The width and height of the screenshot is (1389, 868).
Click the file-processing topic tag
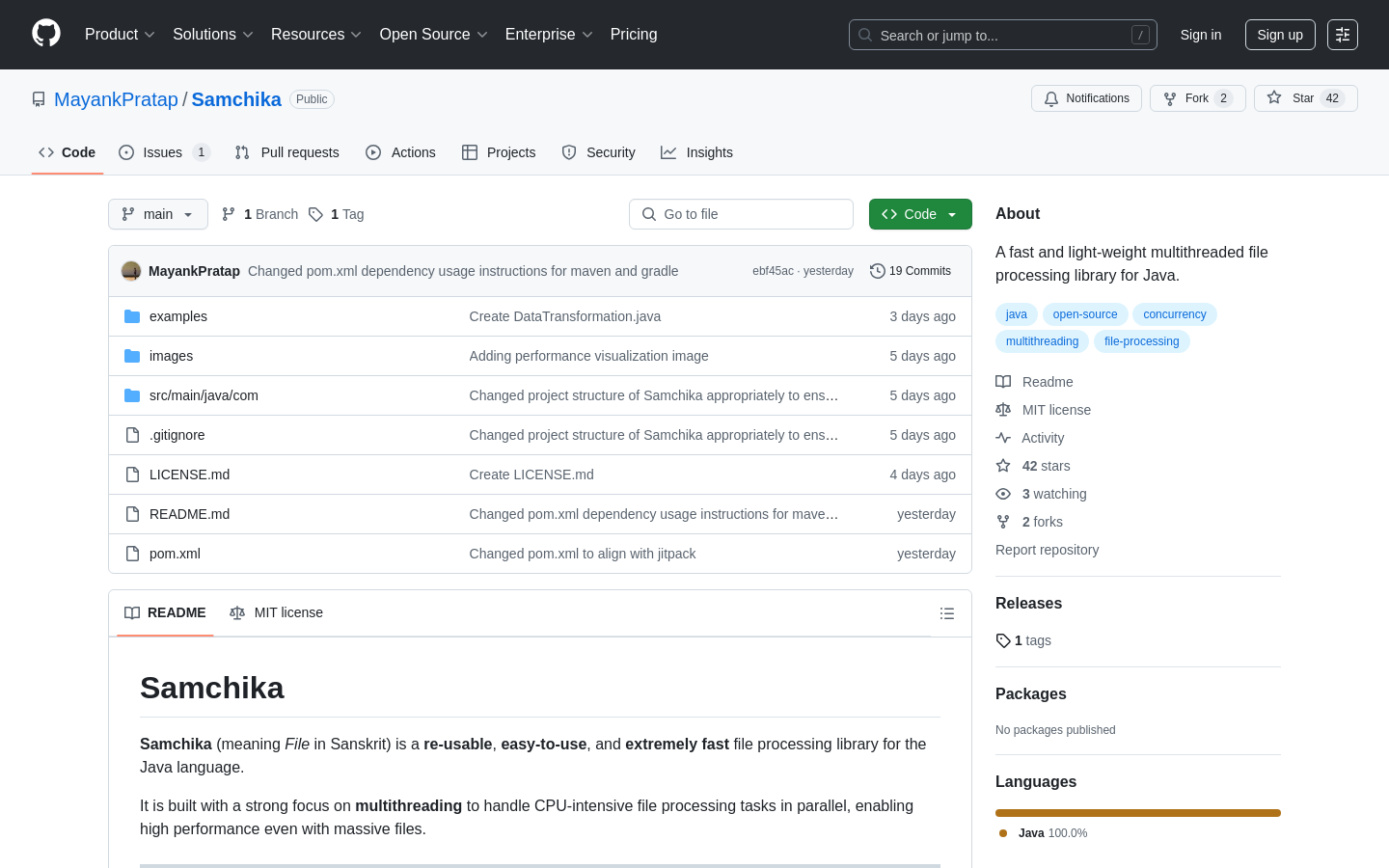click(x=1141, y=341)
